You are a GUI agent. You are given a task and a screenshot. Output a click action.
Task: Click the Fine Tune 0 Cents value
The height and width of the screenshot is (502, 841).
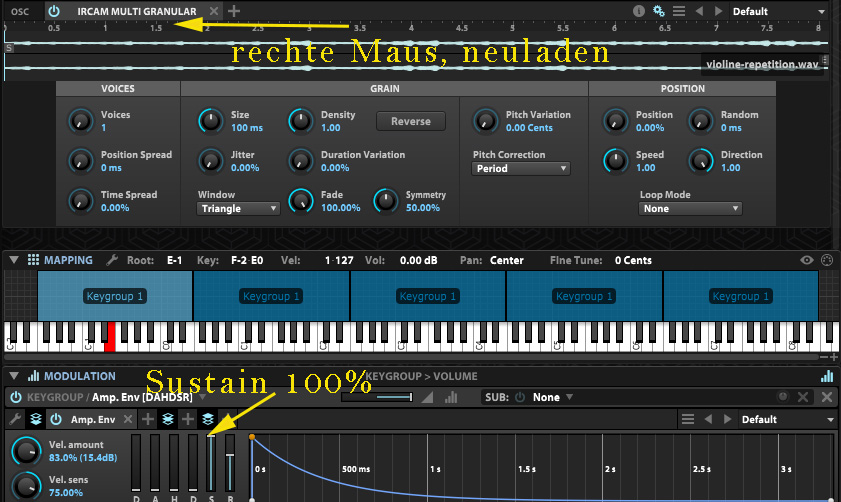(x=633, y=261)
